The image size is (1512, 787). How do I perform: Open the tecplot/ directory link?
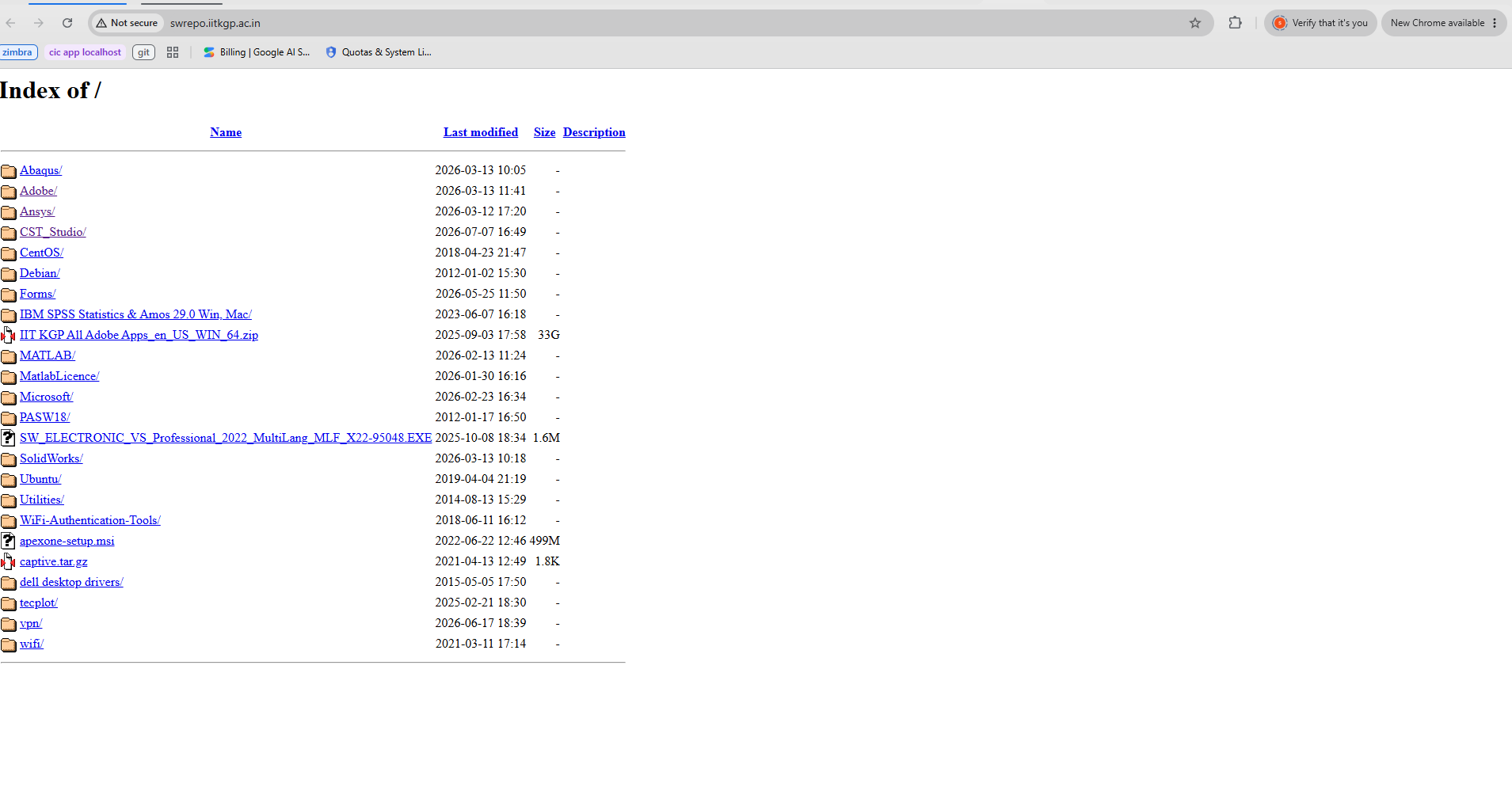[39, 603]
